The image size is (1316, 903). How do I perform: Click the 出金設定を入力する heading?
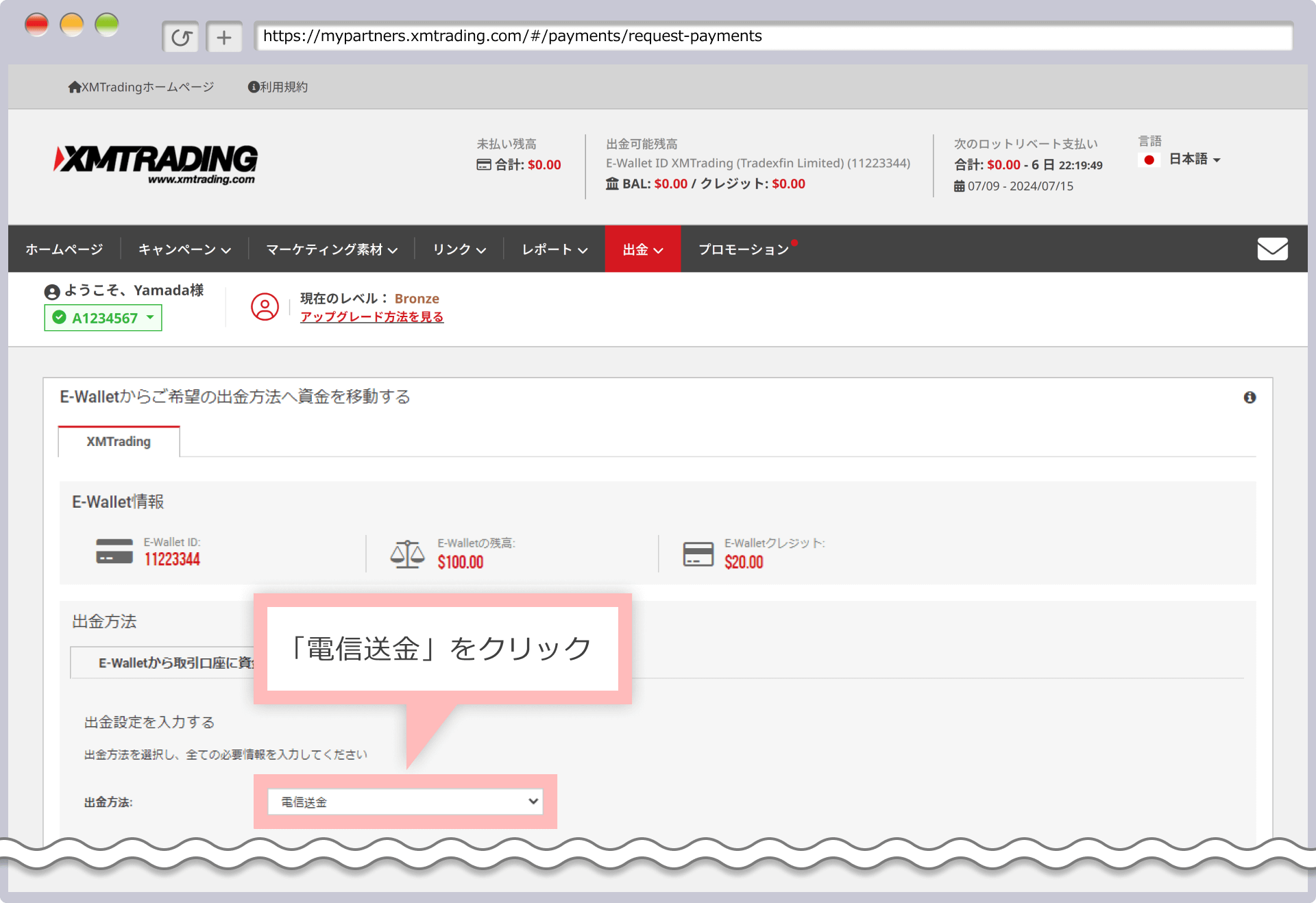tap(149, 722)
